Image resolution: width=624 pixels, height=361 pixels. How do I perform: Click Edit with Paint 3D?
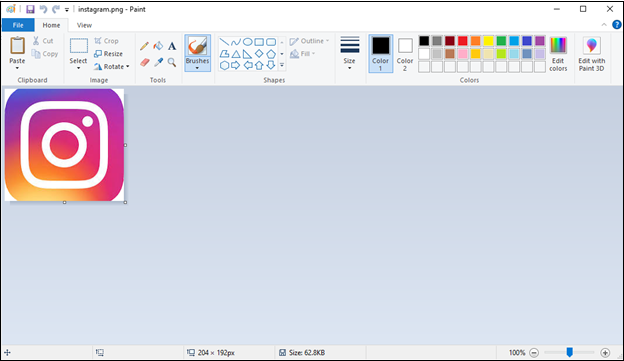pos(591,54)
